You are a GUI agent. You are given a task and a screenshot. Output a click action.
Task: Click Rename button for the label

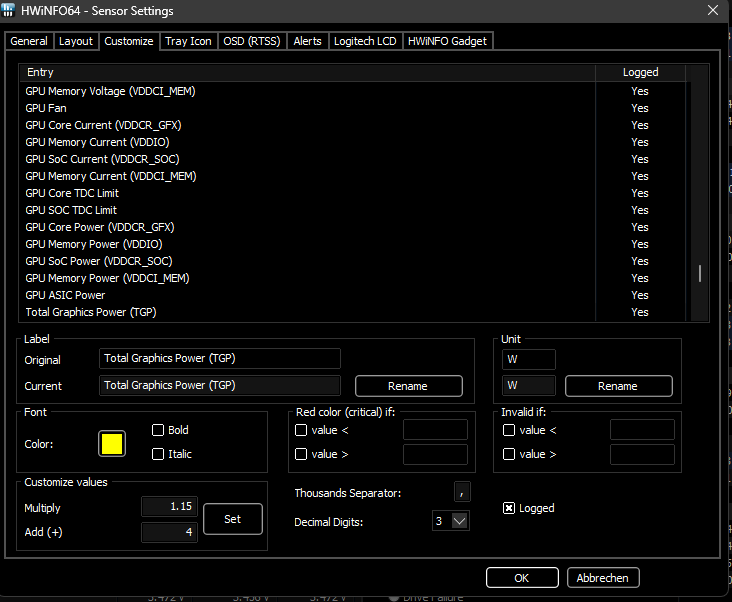click(408, 386)
